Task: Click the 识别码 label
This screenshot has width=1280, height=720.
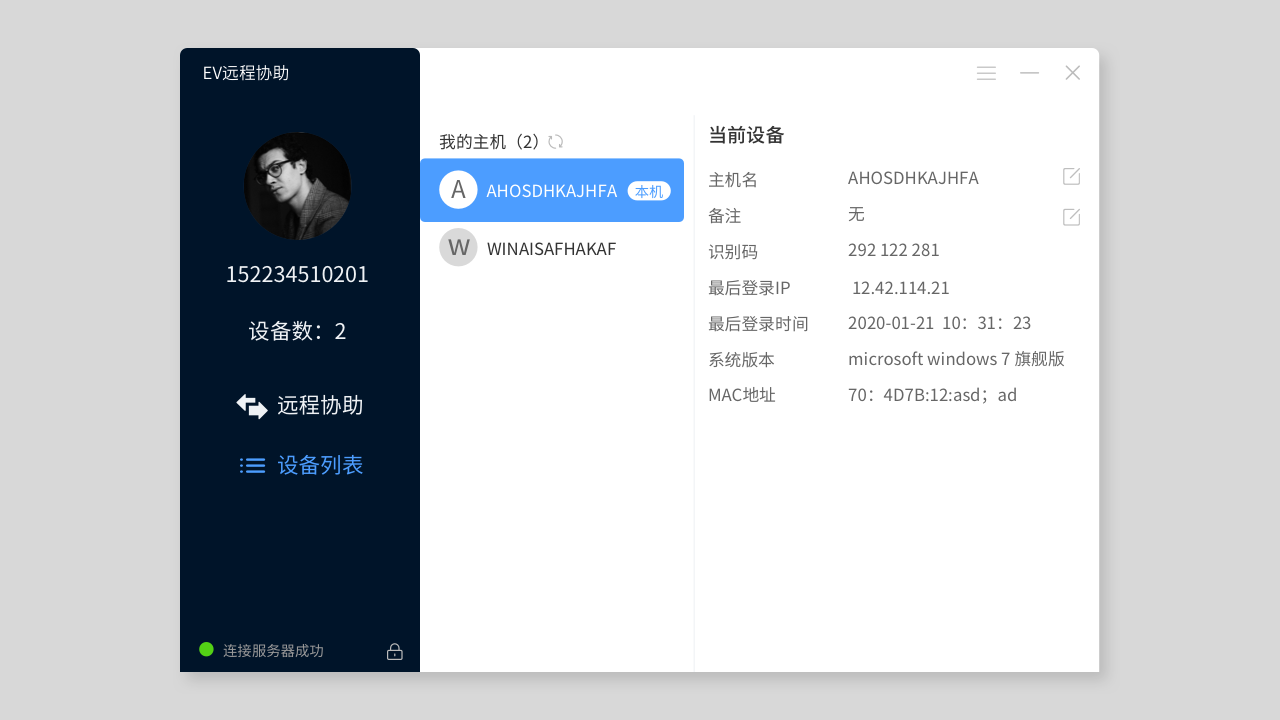Action: 733,252
